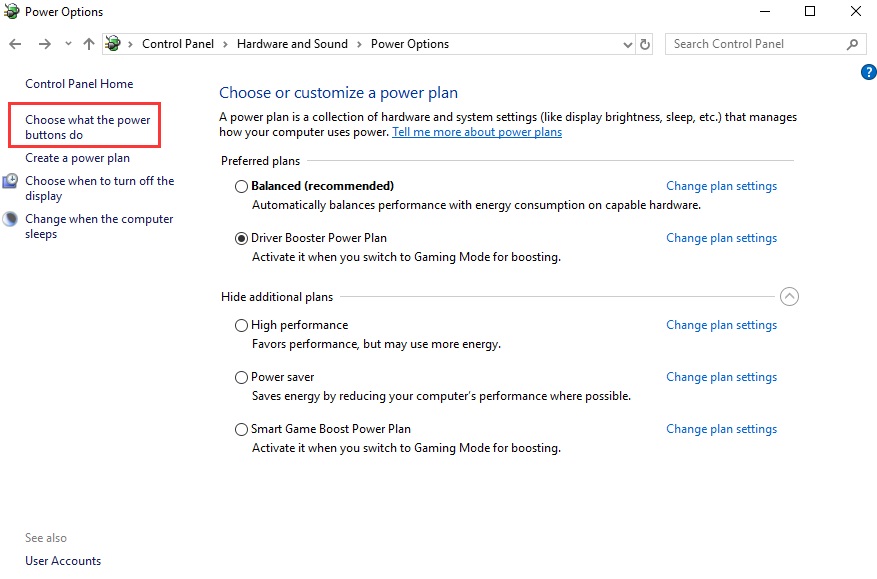The height and width of the screenshot is (579, 877).
Task: Go forward with the Forward arrow
Action: pos(45,44)
